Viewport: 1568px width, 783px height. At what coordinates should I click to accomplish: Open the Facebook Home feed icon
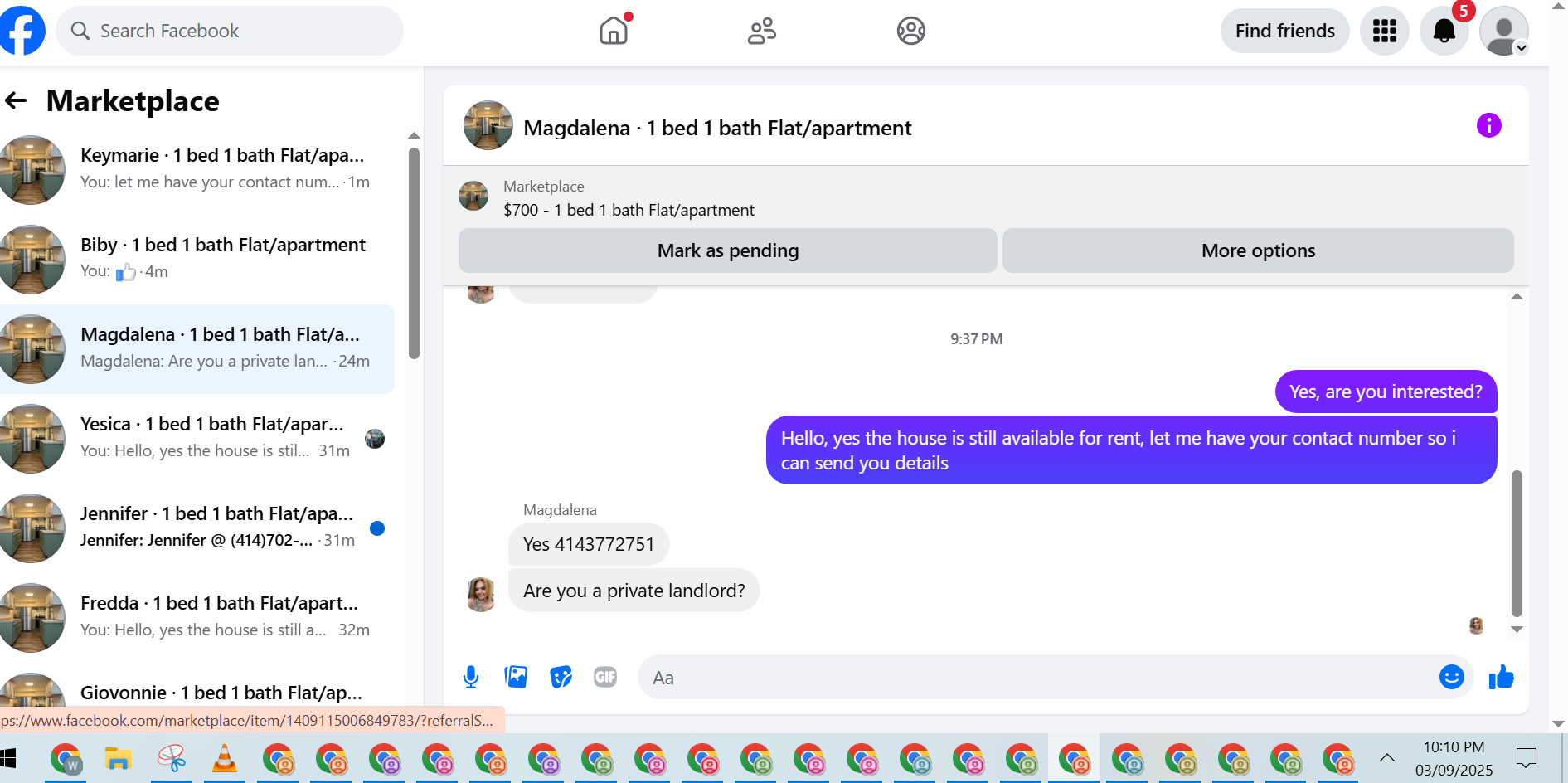coord(614,31)
